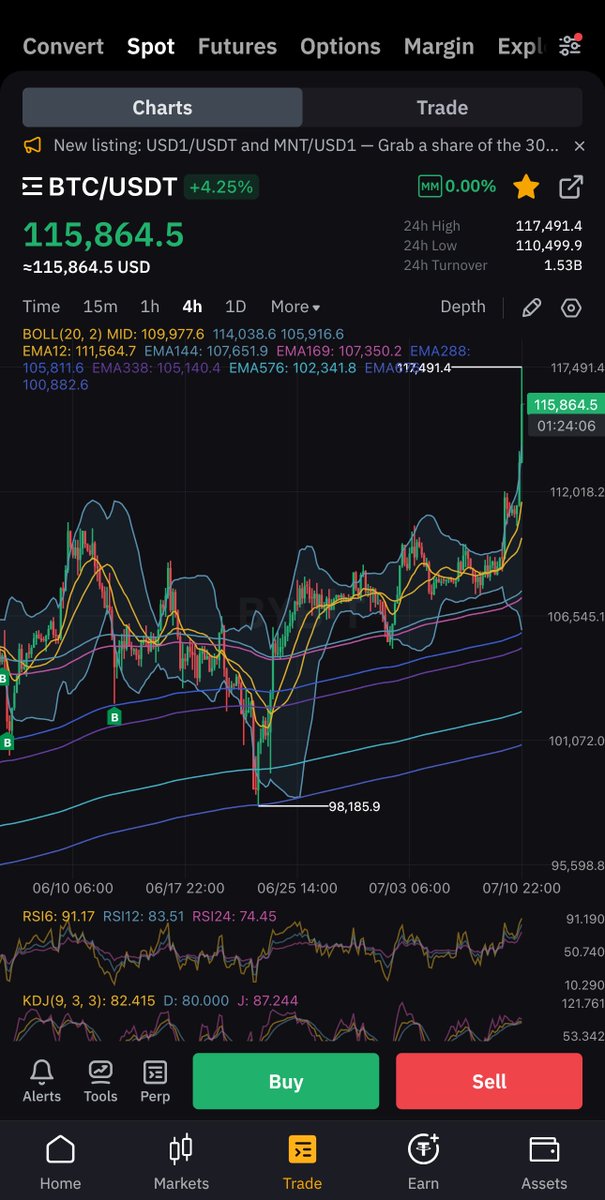Image resolution: width=605 pixels, height=1200 pixels.
Task: Switch to the Futures tab
Action: tap(237, 46)
